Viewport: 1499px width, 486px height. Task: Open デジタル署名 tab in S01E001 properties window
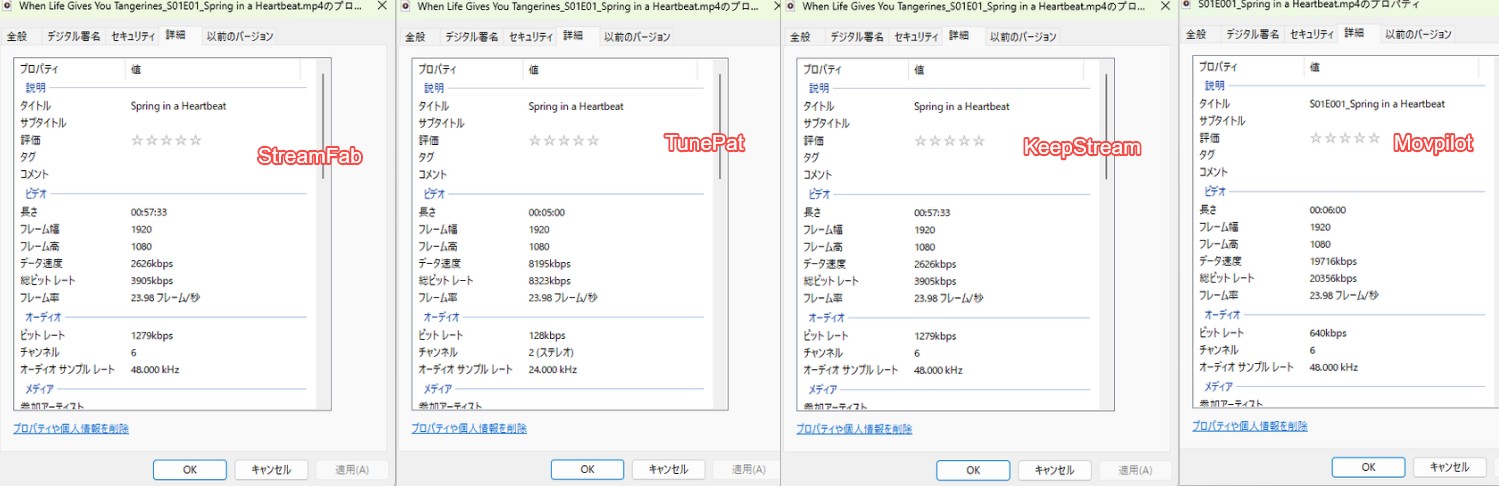tap(1253, 34)
